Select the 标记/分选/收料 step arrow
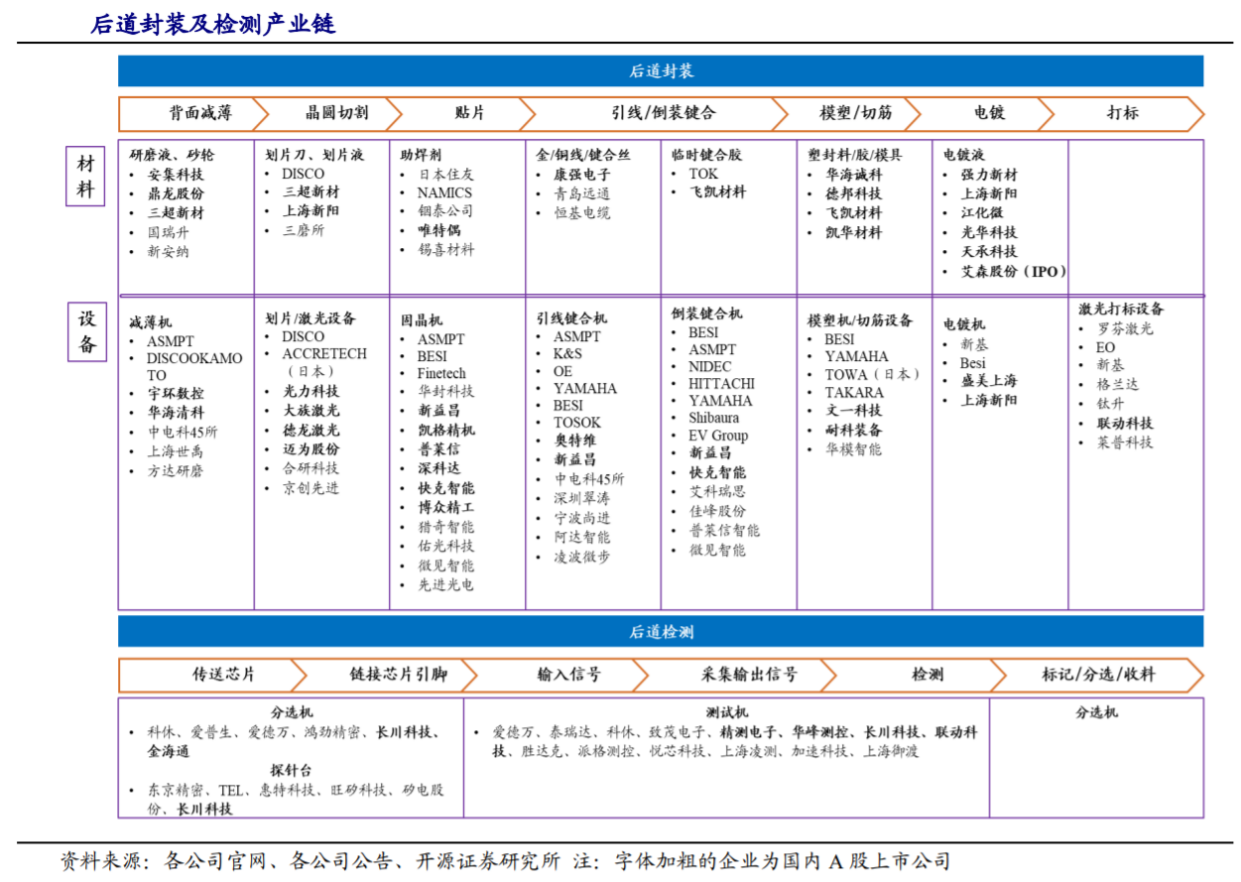 point(1097,675)
